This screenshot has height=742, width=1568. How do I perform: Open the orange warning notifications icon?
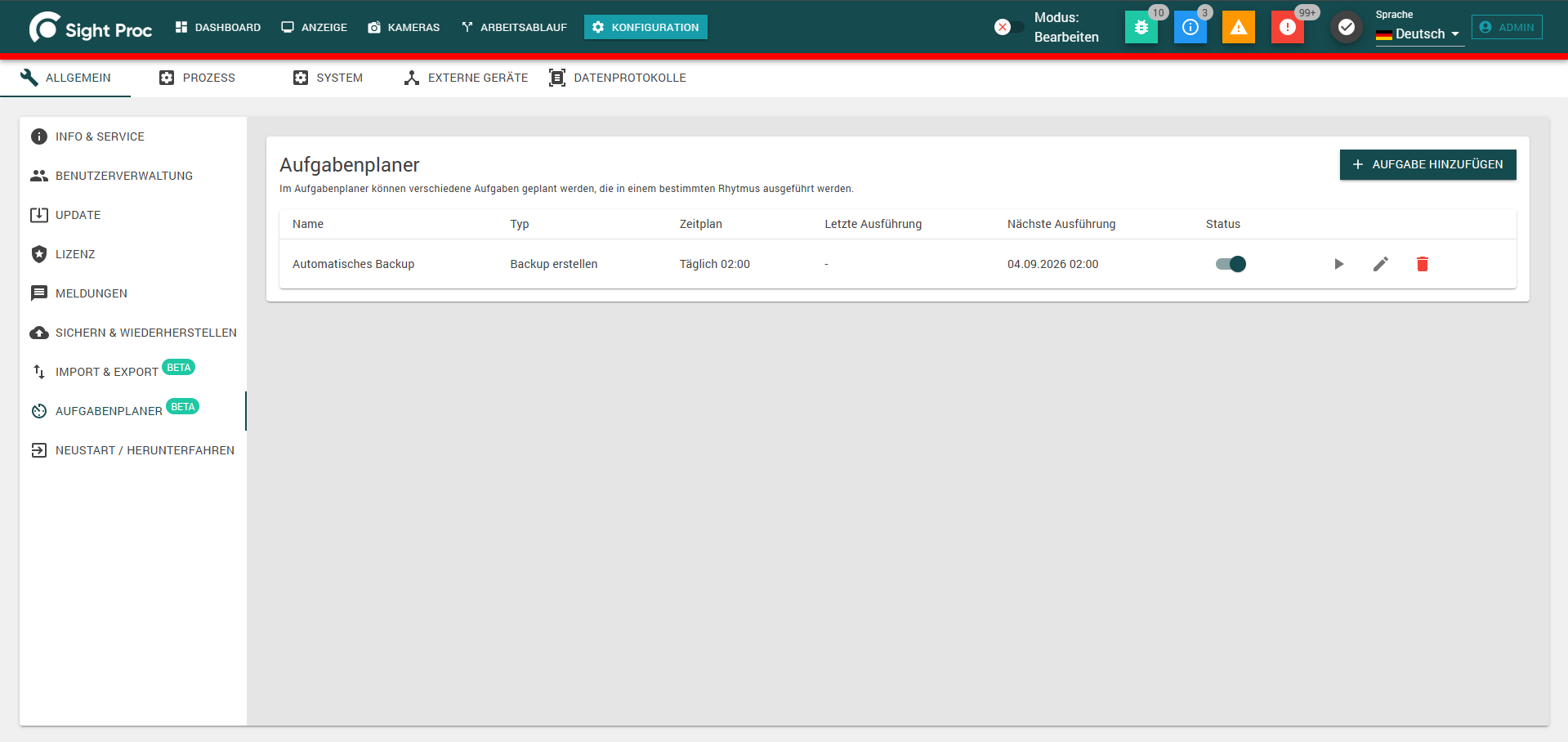pos(1239,27)
